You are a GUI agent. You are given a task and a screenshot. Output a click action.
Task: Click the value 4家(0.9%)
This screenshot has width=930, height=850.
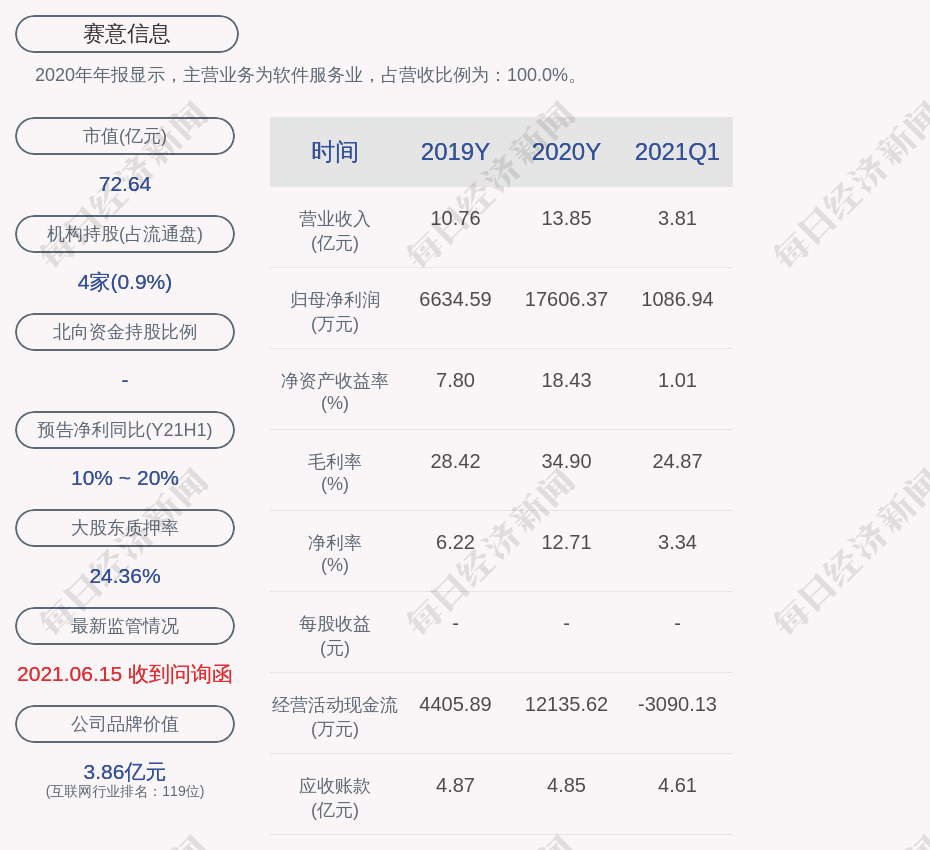[125, 282]
